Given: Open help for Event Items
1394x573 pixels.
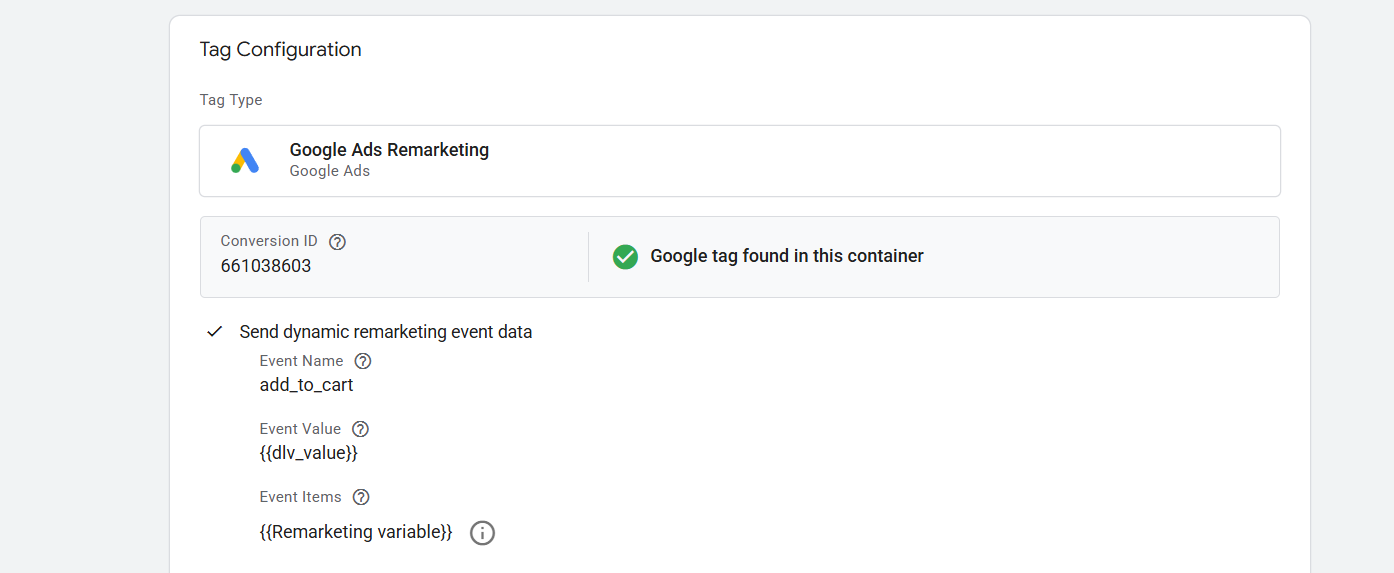Looking at the screenshot, I should 362,497.
